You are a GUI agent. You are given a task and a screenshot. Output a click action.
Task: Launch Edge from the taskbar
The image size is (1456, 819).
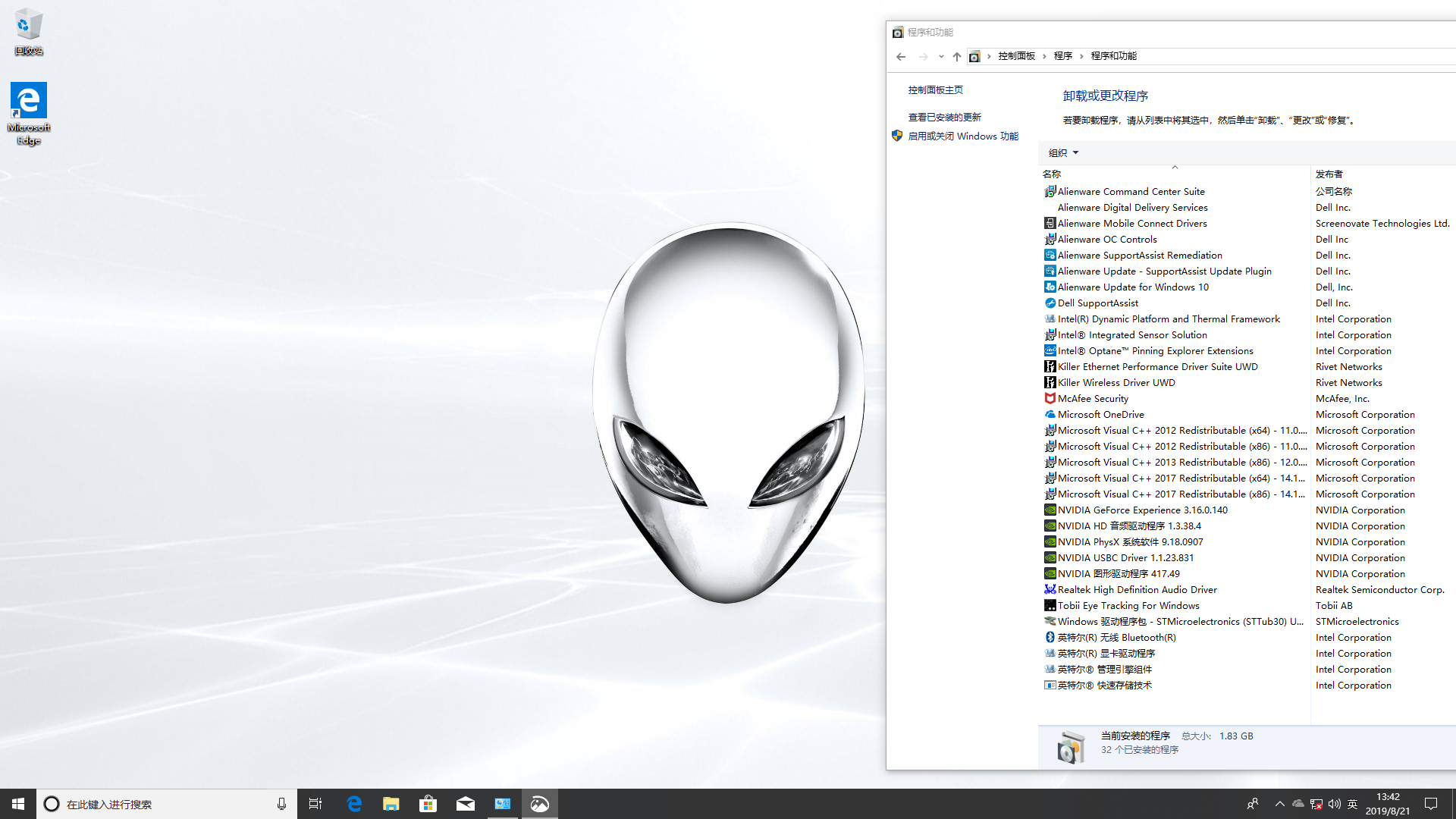coord(353,804)
